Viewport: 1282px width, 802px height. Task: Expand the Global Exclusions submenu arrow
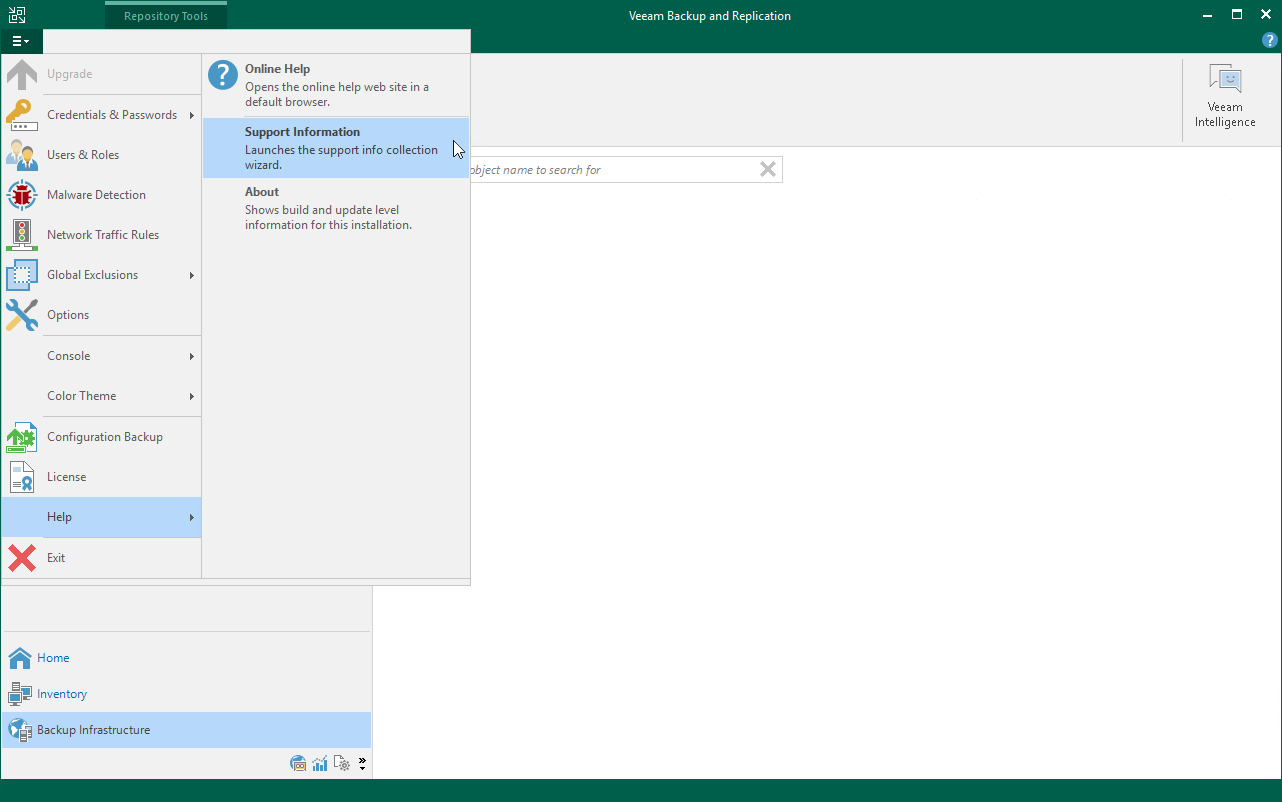tap(191, 275)
